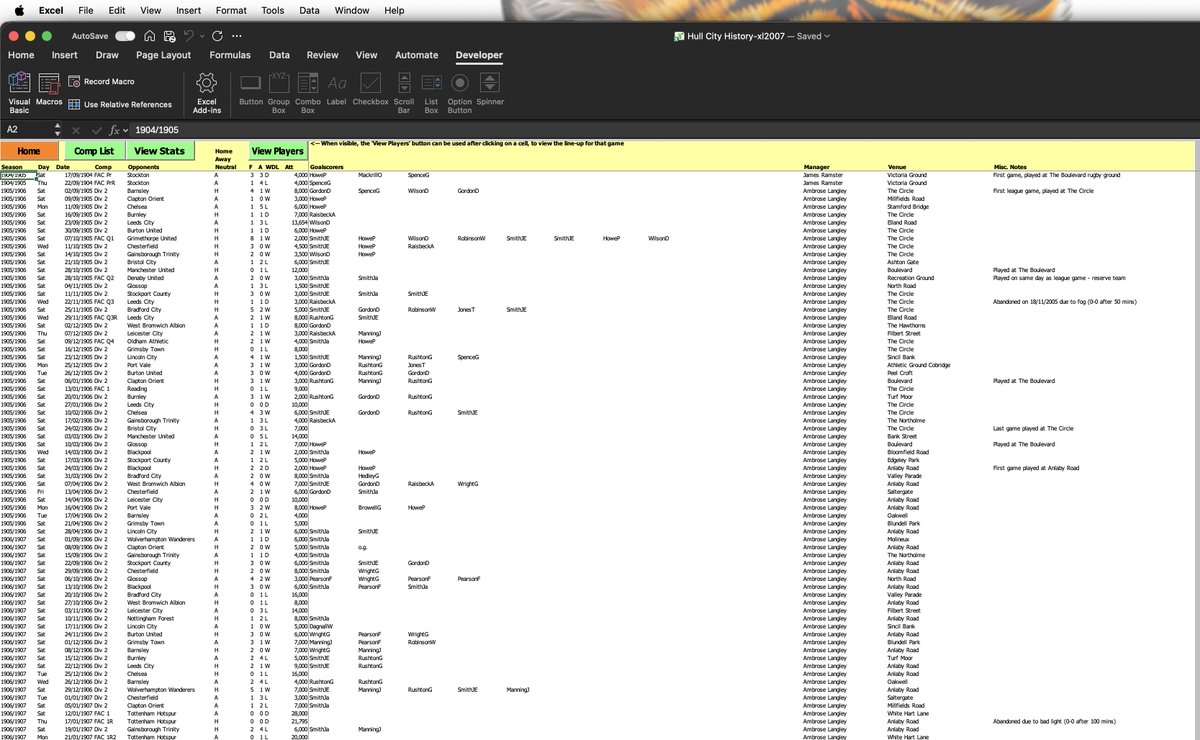The height and width of the screenshot is (740, 1200).
Task: Expand the formula bar function dropdown
Action: click(x=125, y=130)
